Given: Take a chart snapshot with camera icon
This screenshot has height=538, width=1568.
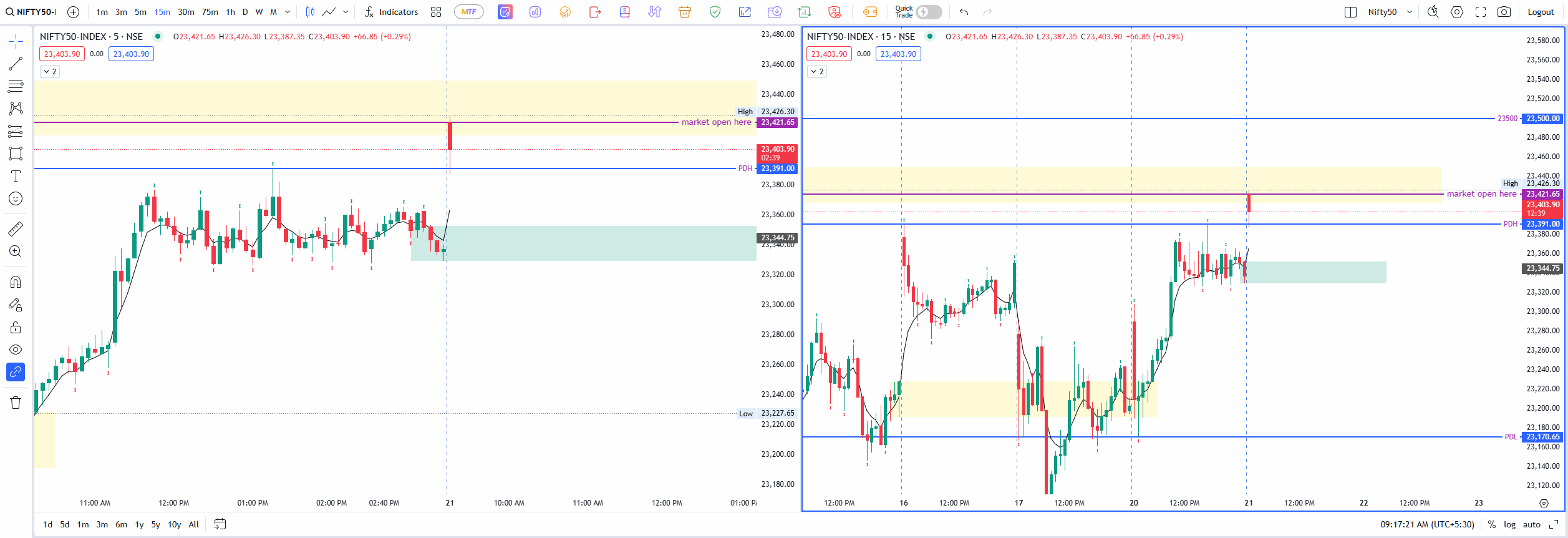Looking at the screenshot, I should [1504, 12].
